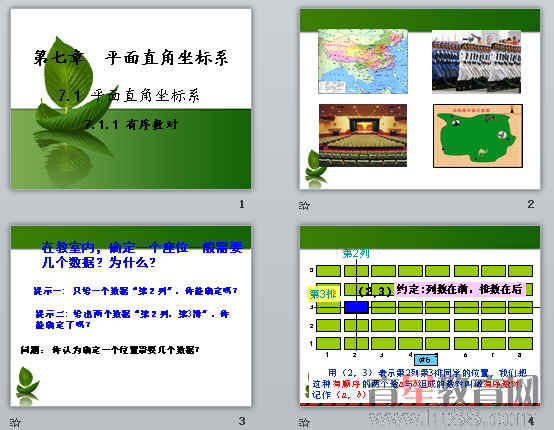Select the blue classroom-seat question on slide 3

(142, 255)
